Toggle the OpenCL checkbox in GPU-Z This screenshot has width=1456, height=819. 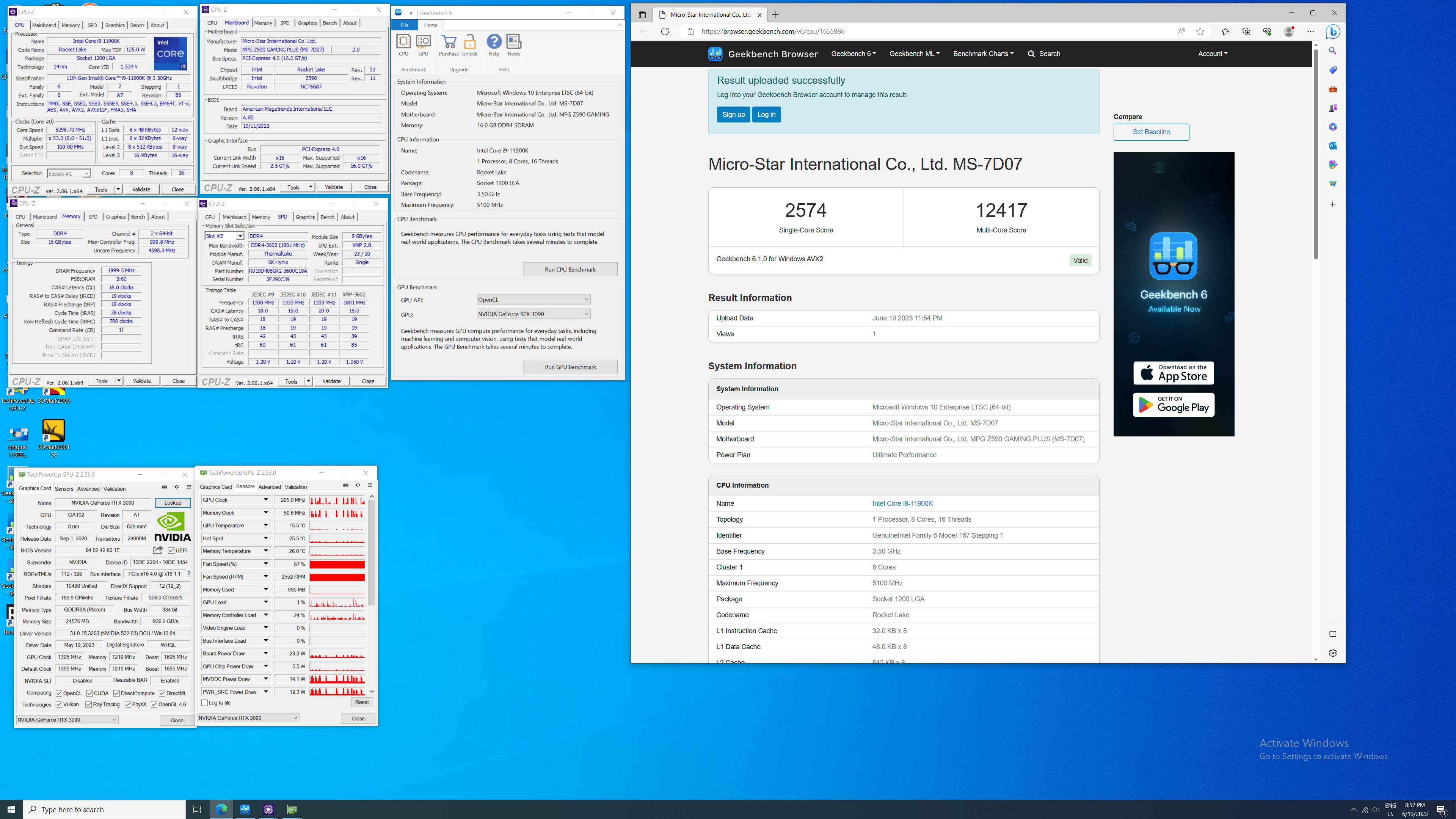59,693
